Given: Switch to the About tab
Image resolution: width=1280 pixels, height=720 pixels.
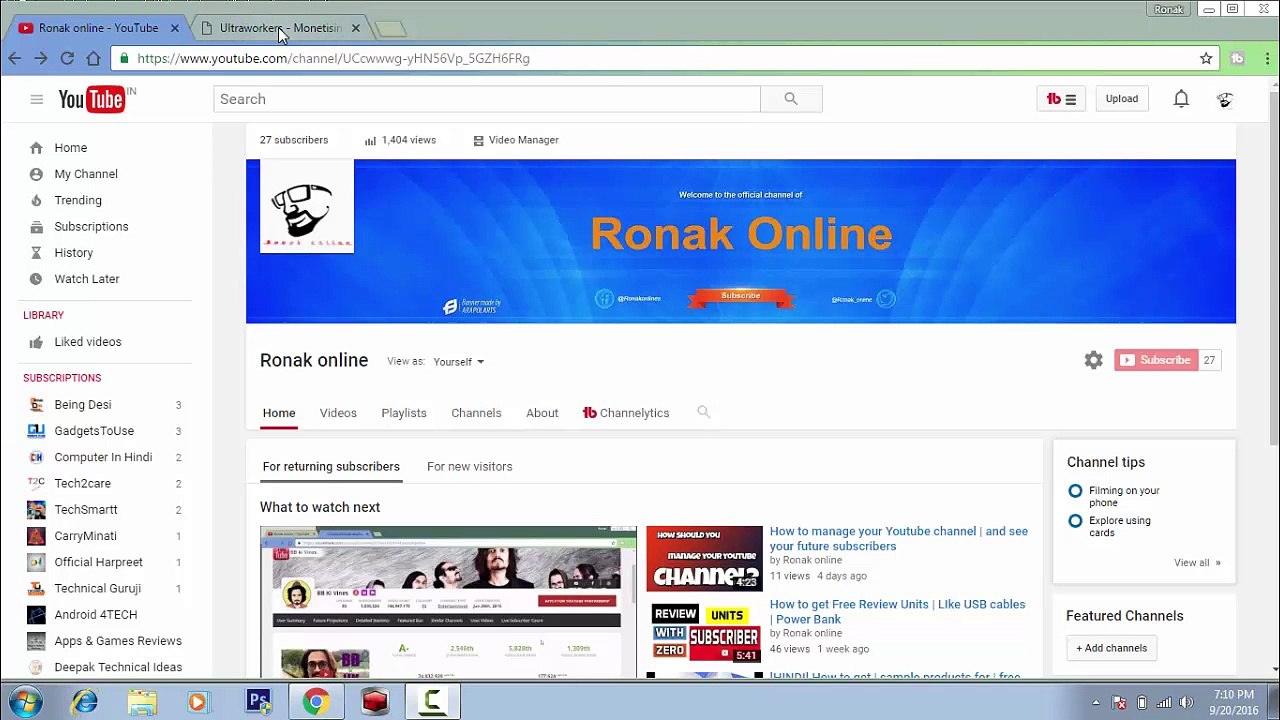Looking at the screenshot, I should [x=542, y=413].
